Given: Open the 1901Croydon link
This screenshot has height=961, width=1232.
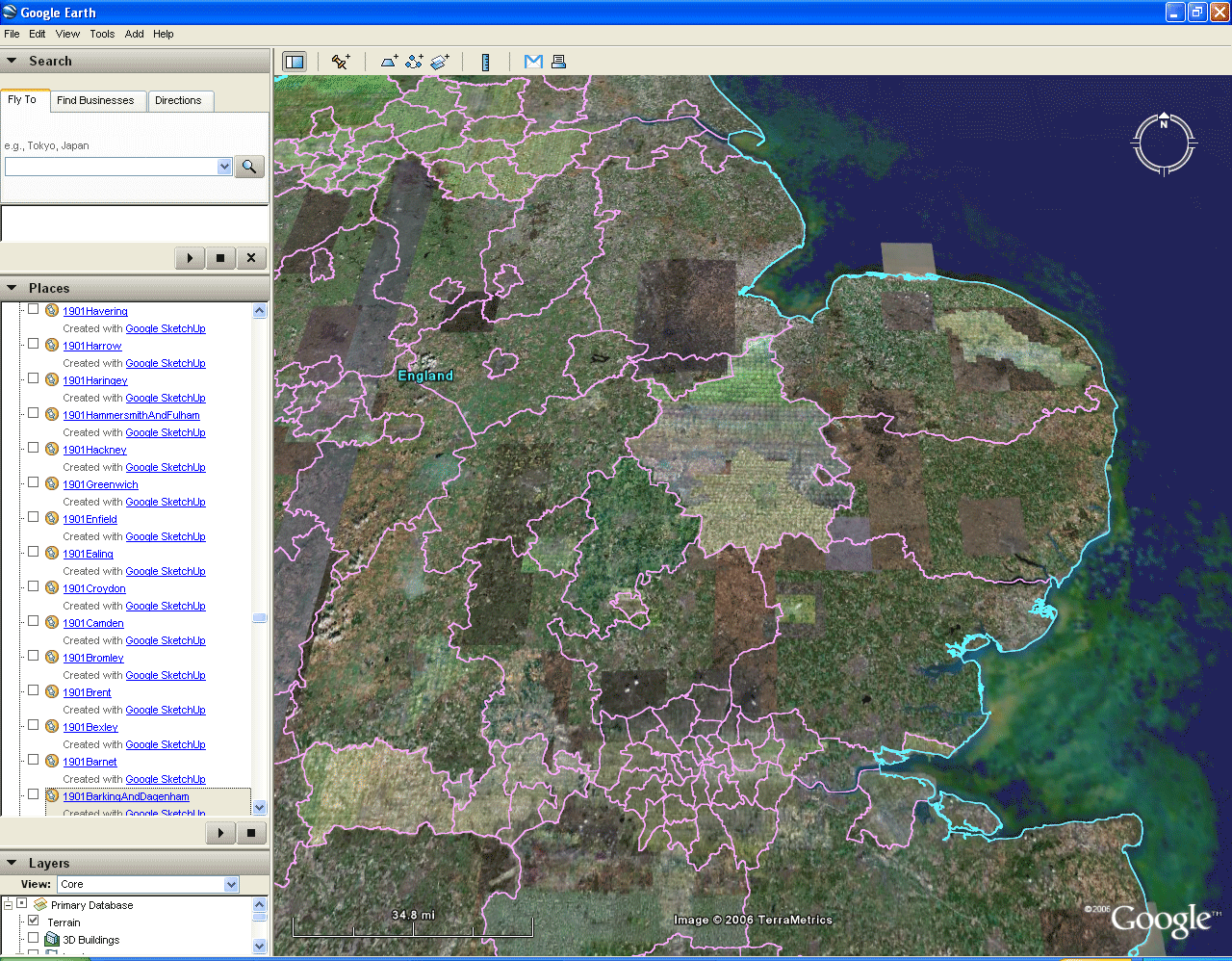Looking at the screenshot, I should (x=94, y=588).
